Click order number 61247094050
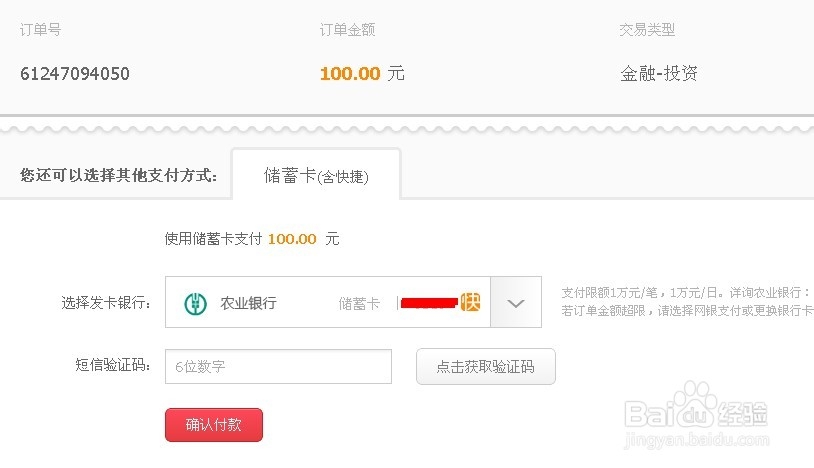 click(75, 74)
